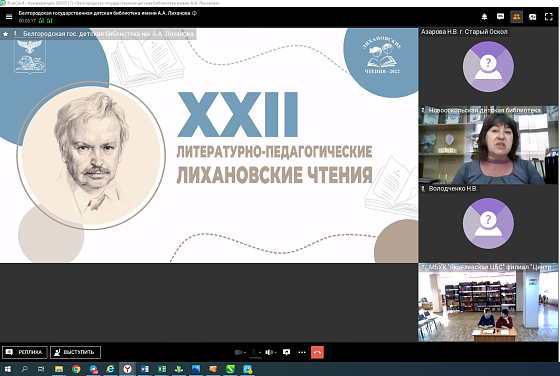Click the ВЫСТУПИТЬ button

click(75, 352)
